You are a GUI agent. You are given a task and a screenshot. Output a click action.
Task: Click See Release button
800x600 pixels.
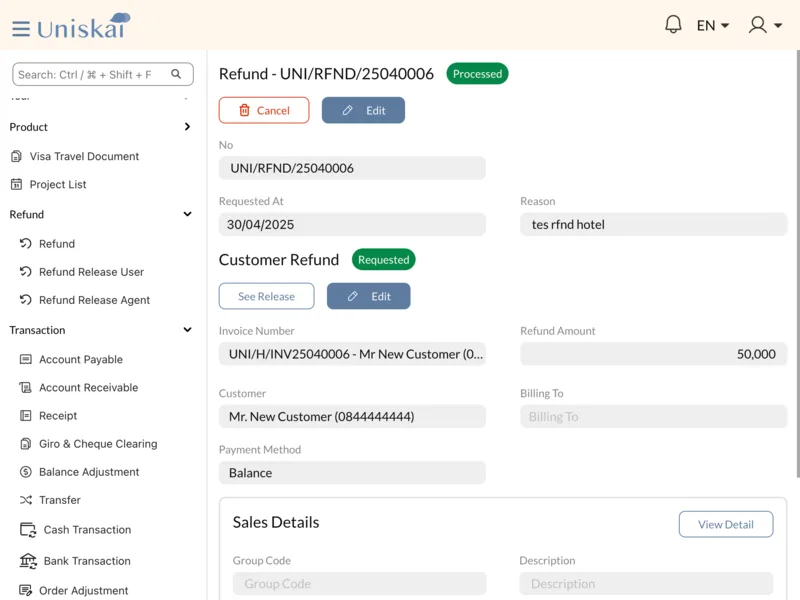click(266, 296)
